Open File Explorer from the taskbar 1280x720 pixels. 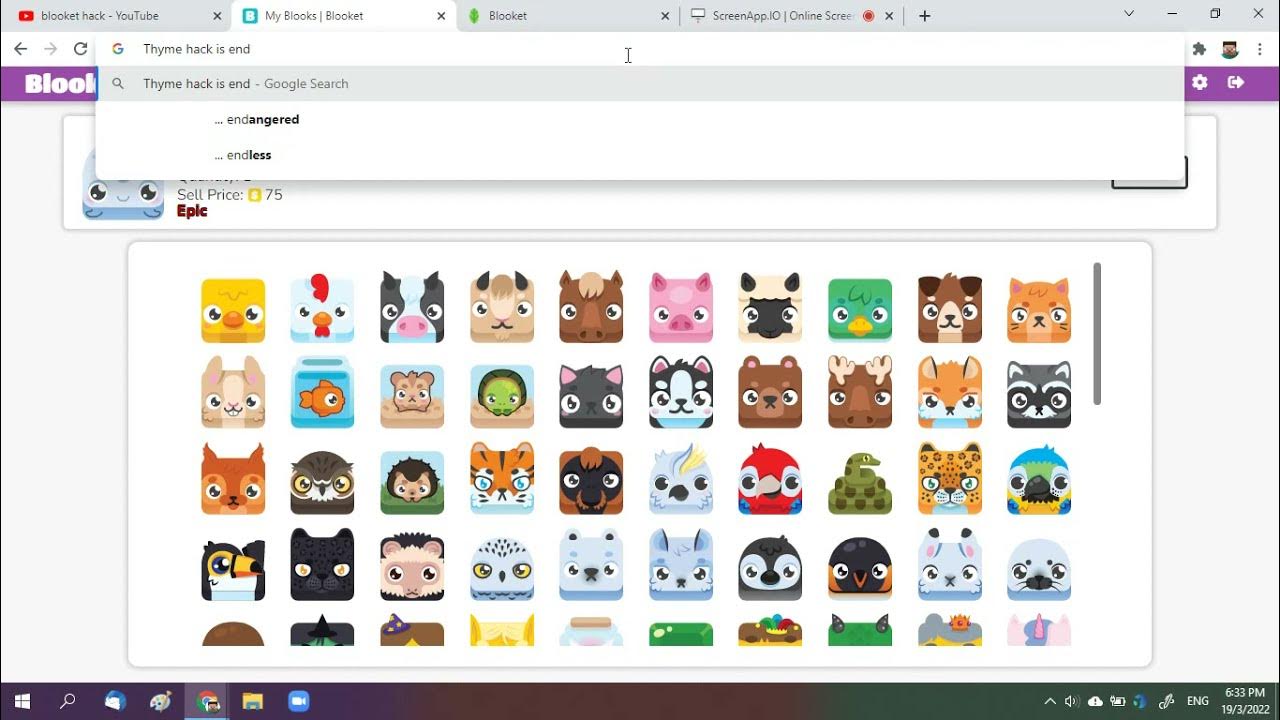253,701
